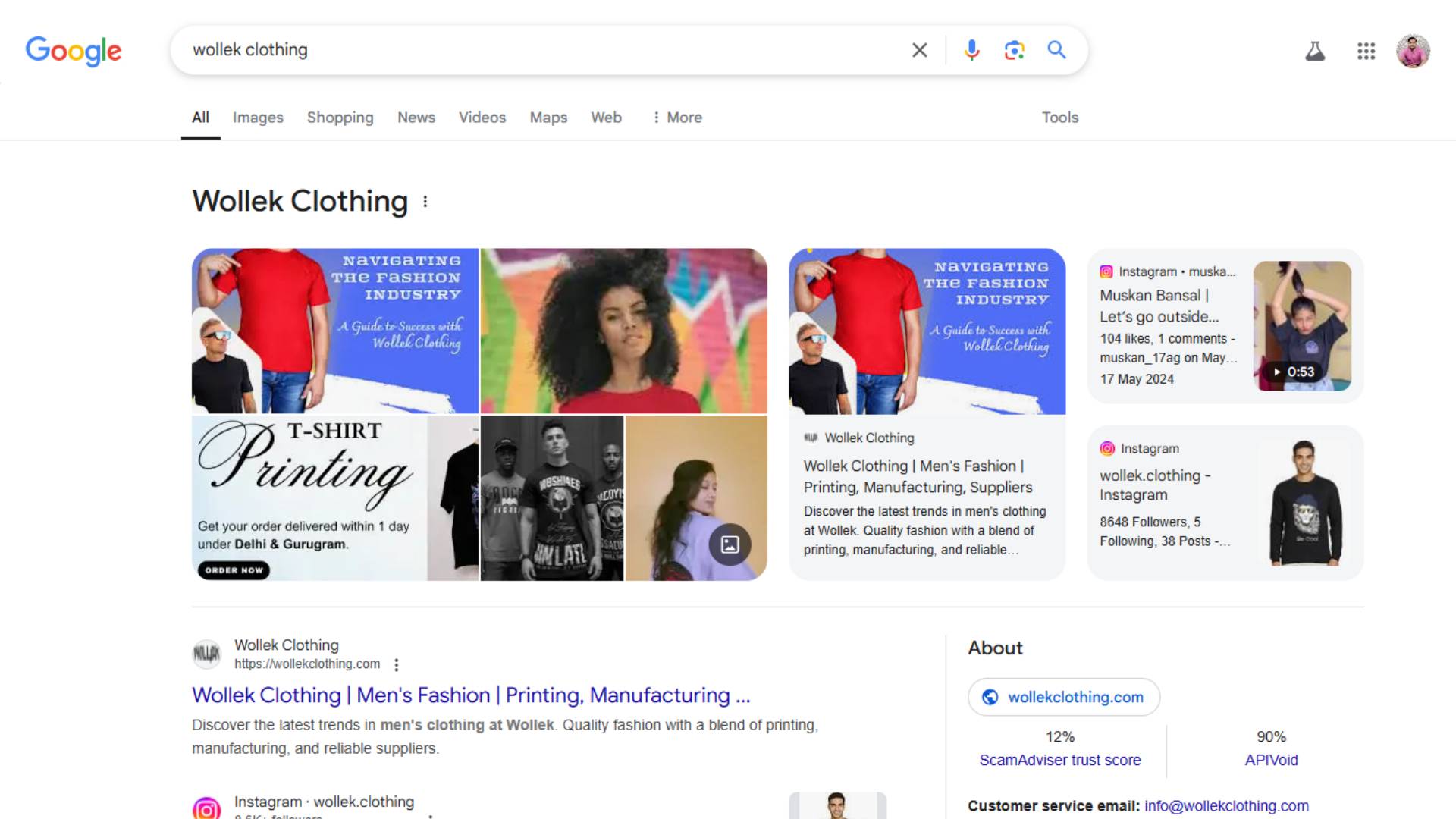
Task: Open wollek.clothing Instagram card
Action: [x=1225, y=503]
